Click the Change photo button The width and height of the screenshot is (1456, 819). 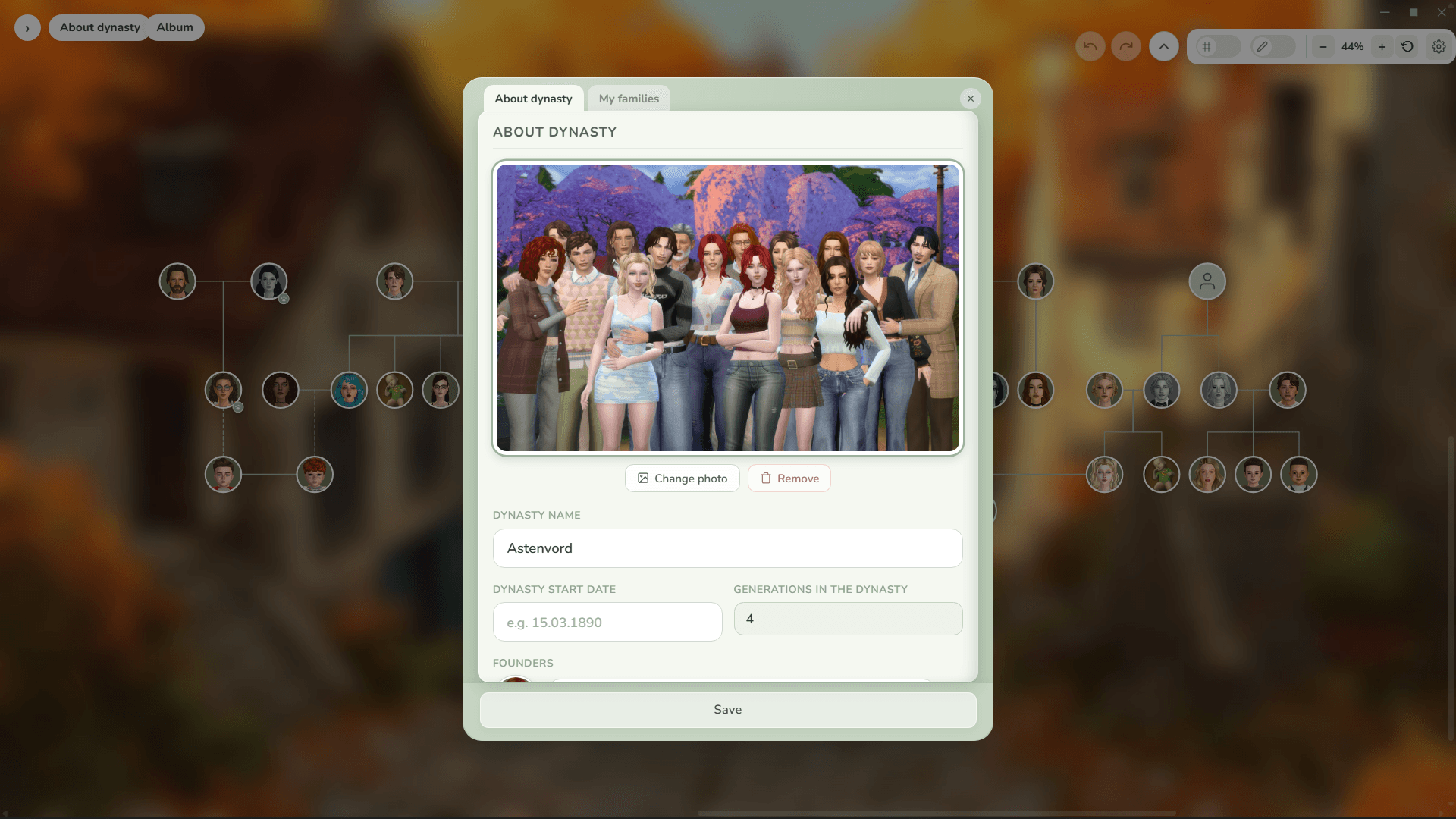tap(682, 479)
